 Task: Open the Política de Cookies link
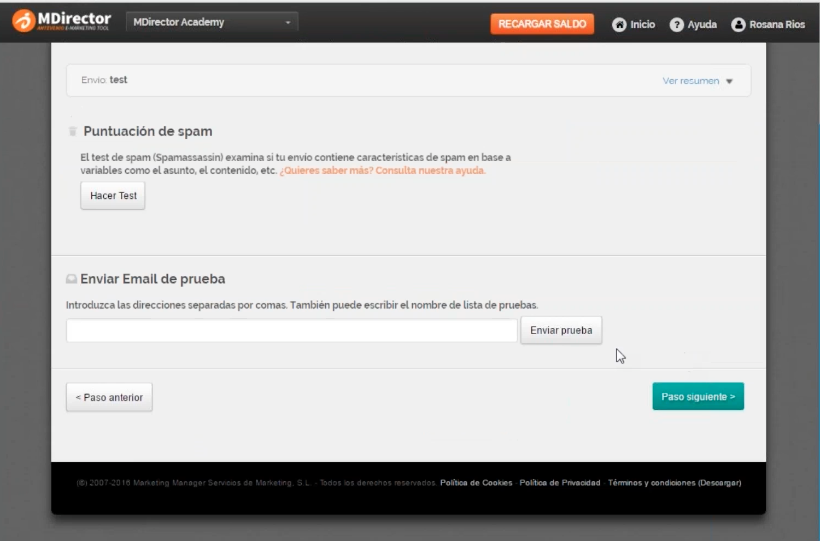[x=476, y=483]
